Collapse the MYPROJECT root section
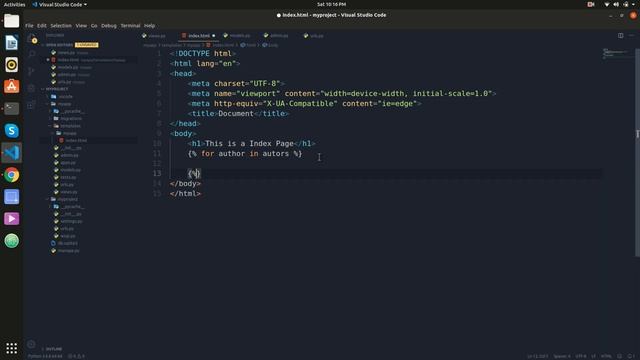The image size is (640, 360). [x=57, y=89]
